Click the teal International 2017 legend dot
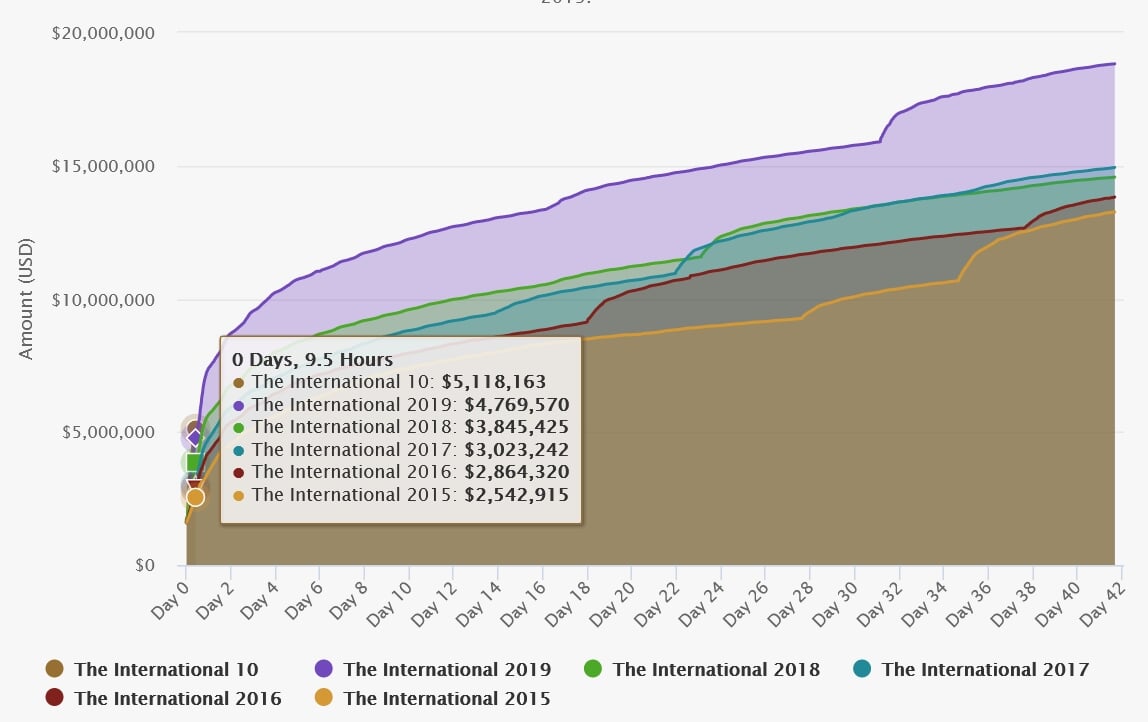The width and height of the screenshot is (1148, 722). [862, 669]
